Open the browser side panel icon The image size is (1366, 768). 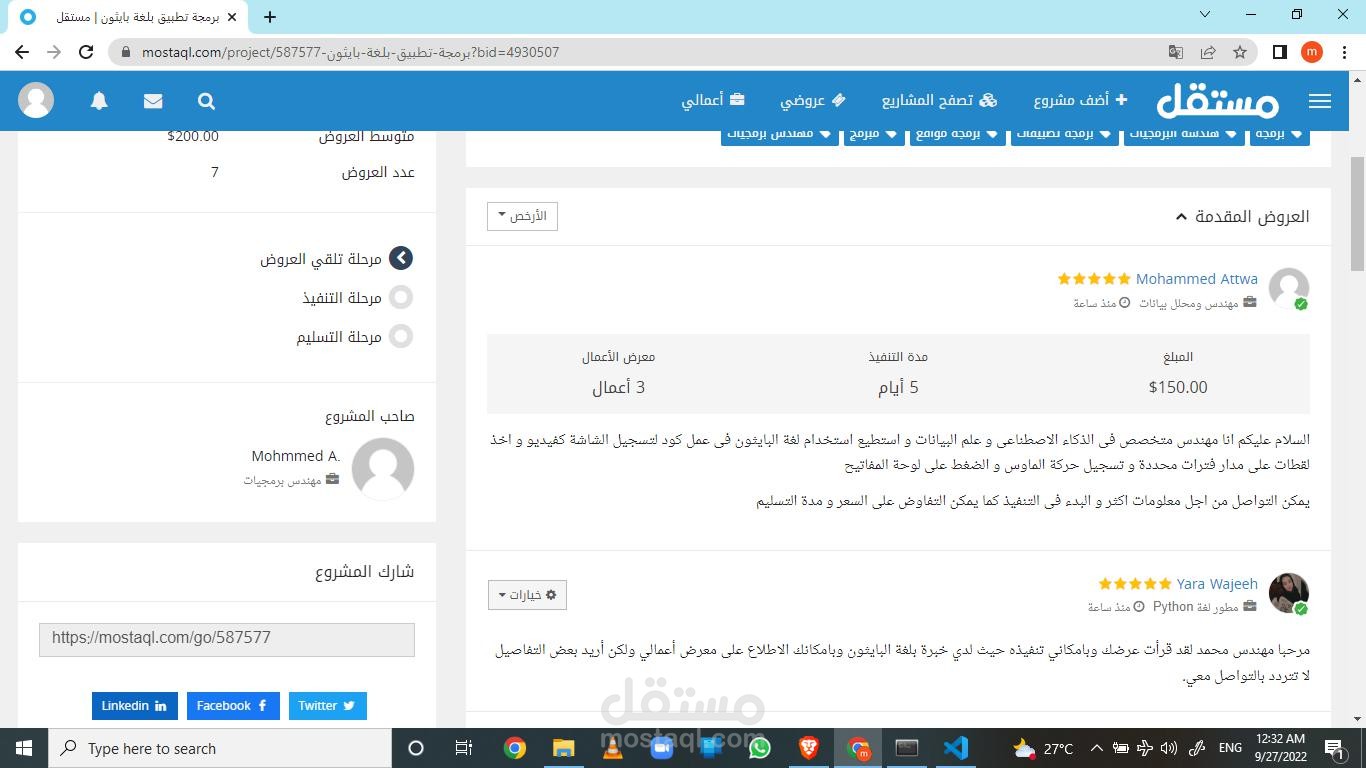(1279, 52)
